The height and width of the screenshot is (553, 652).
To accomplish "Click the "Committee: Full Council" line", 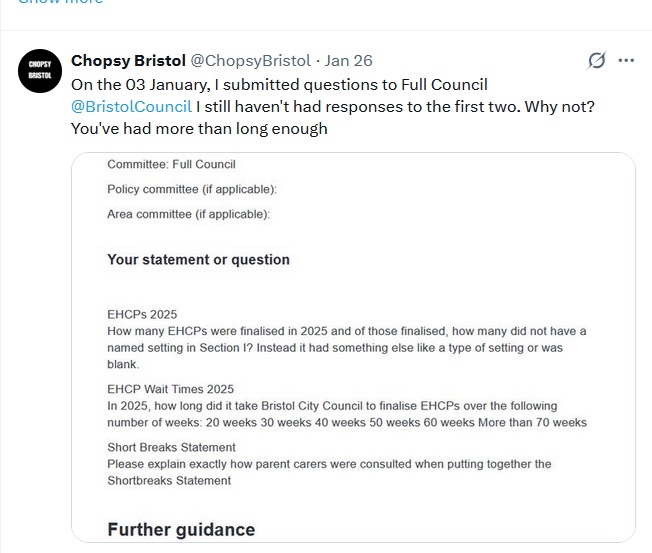I will (171, 164).
